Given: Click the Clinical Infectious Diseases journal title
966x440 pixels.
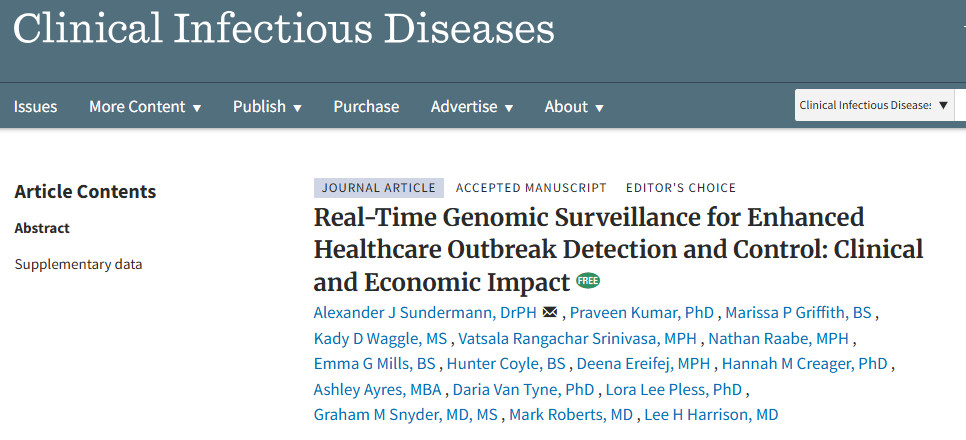Looking at the screenshot, I should (283, 28).
